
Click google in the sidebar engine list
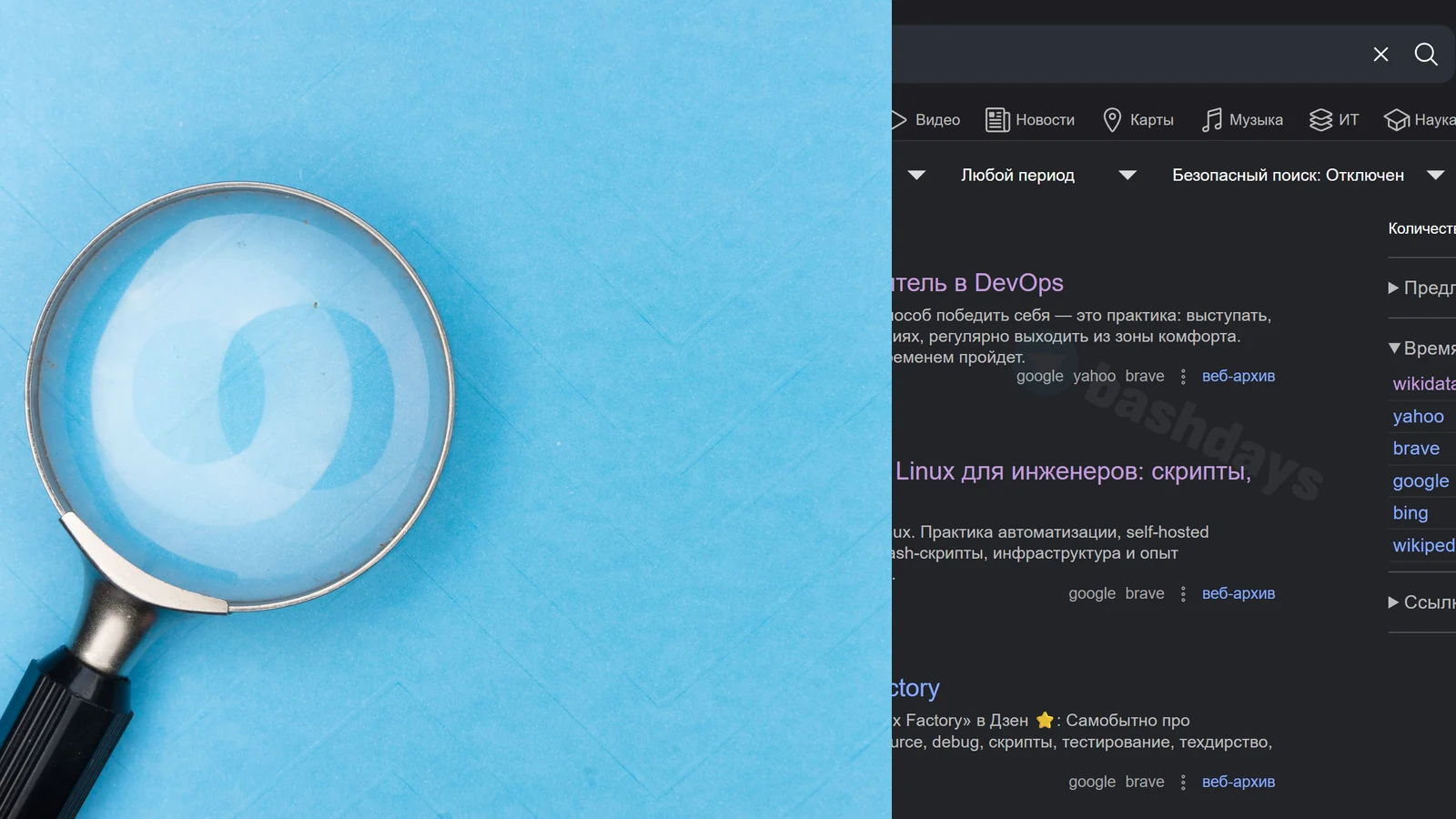point(1421,481)
